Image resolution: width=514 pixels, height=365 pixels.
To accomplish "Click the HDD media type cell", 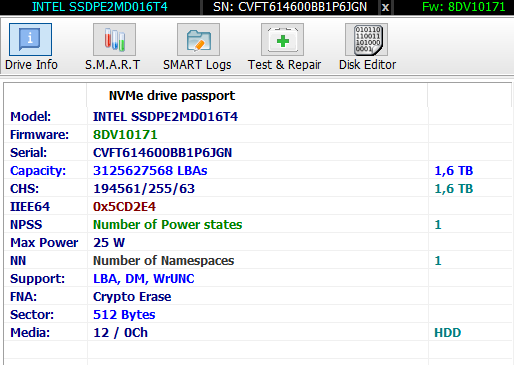I will (x=448, y=333).
